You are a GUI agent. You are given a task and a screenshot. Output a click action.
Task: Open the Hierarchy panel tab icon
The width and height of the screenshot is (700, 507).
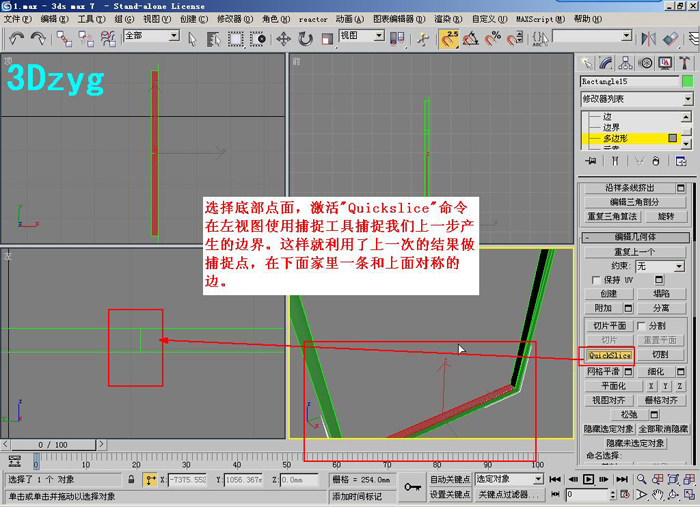tap(625, 63)
